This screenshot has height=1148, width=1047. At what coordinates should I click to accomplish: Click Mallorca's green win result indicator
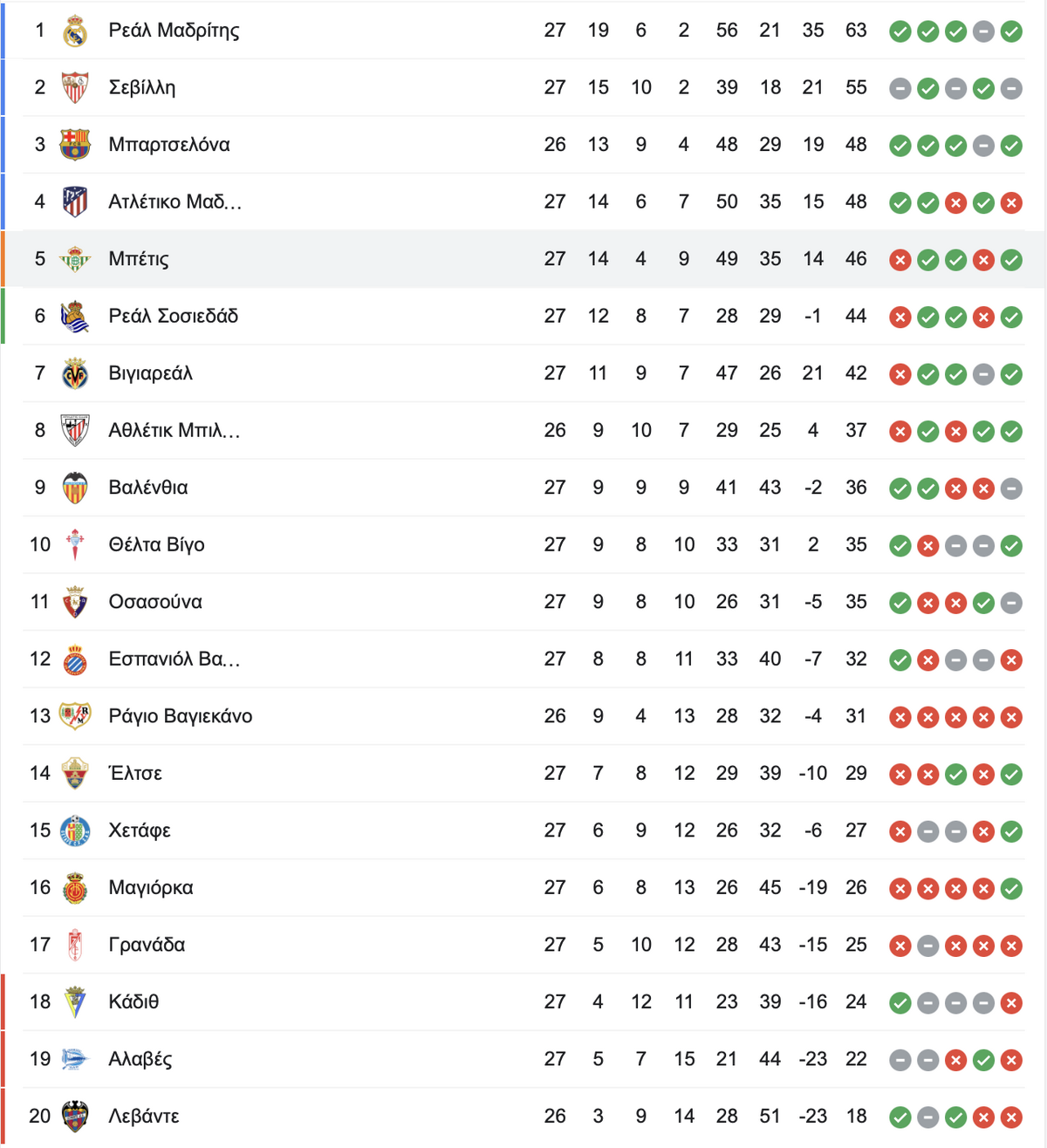1011,889
